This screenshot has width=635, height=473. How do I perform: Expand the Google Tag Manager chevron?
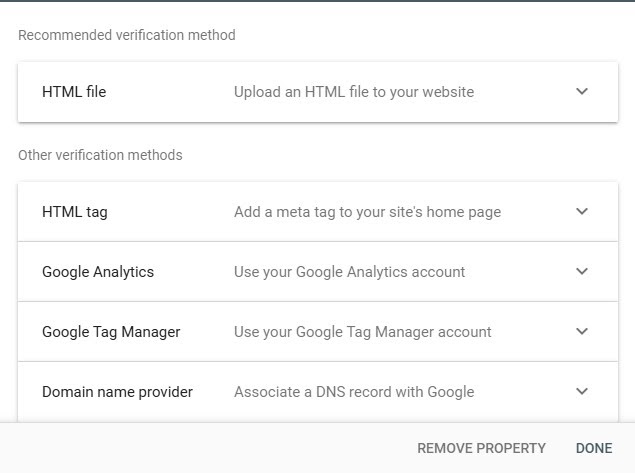(x=582, y=332)
